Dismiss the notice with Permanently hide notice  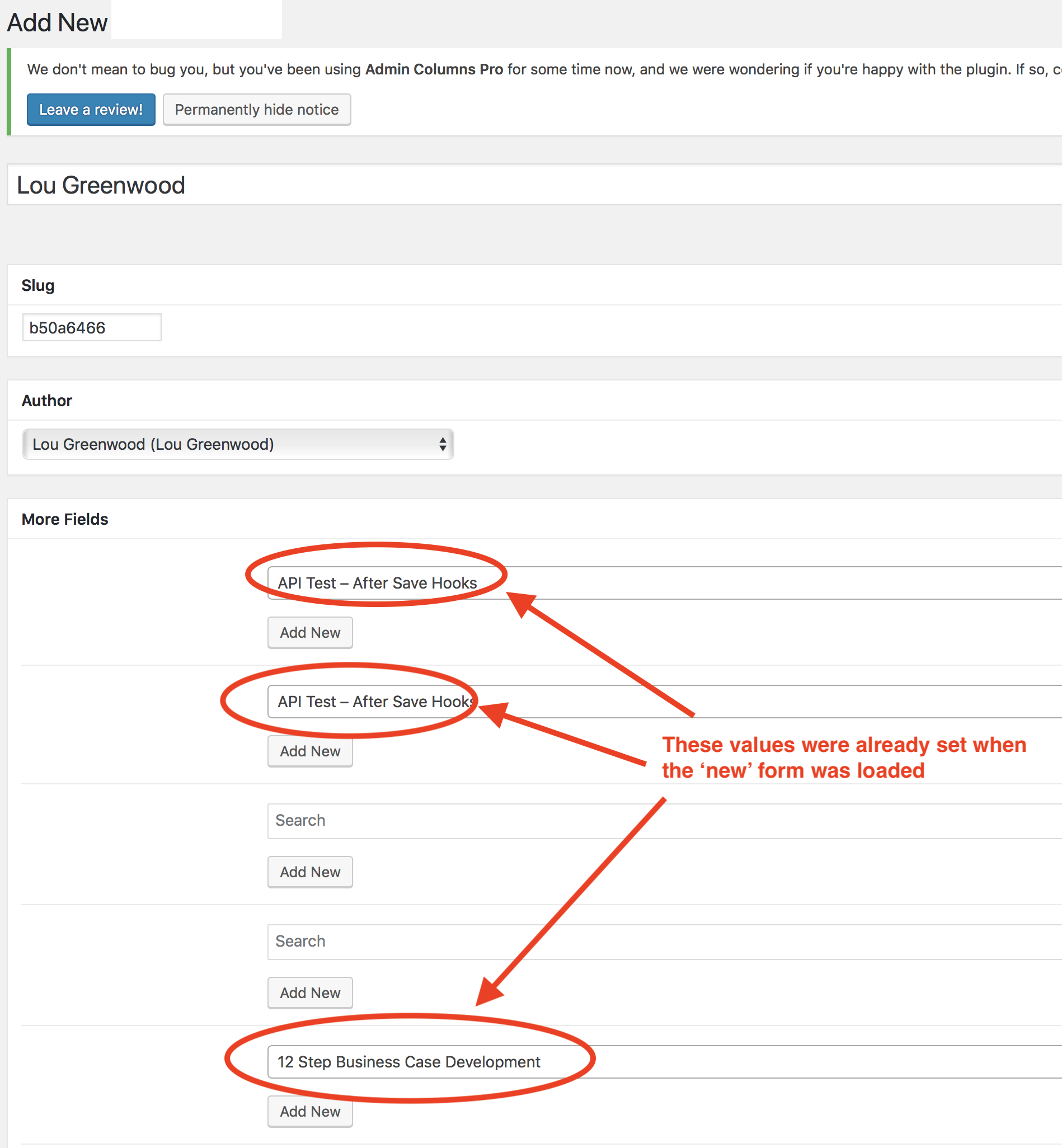click(256, 109)
